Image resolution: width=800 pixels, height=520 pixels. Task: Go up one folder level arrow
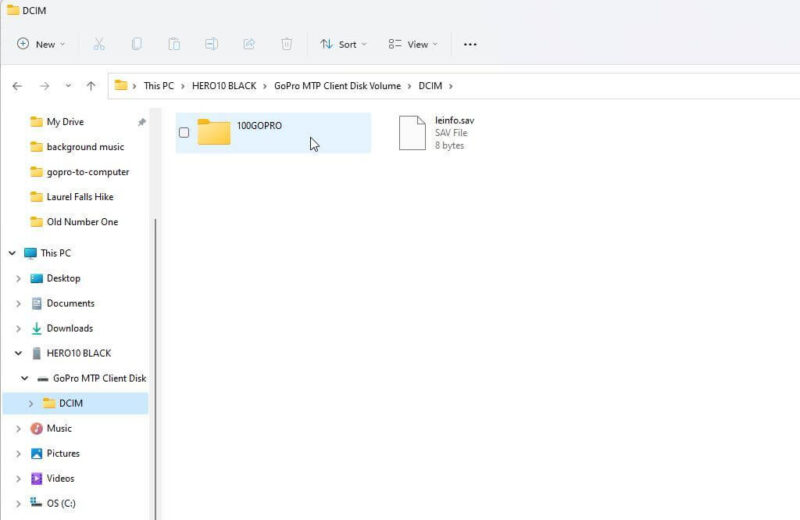91,86
